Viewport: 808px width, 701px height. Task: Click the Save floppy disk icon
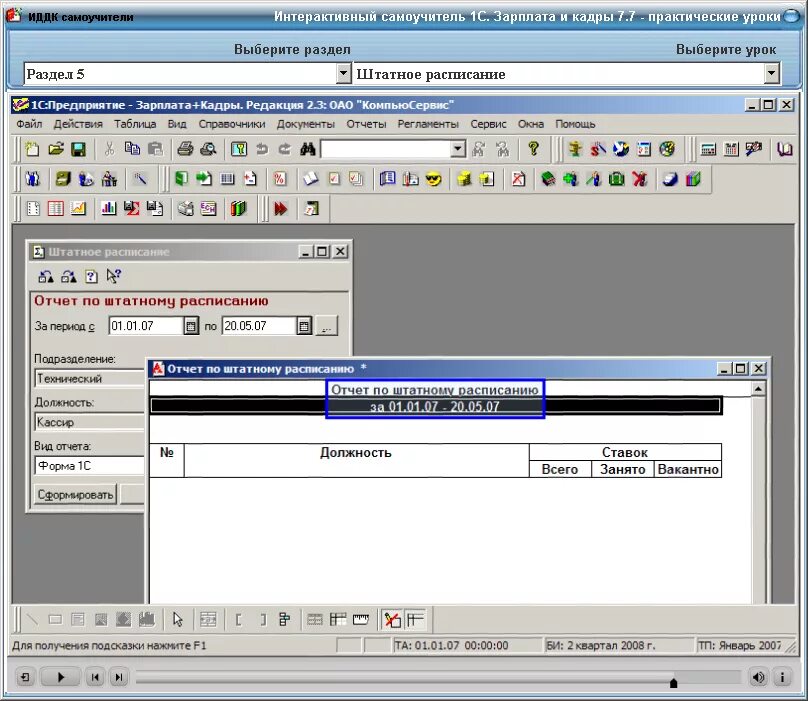tap(78, 149)
